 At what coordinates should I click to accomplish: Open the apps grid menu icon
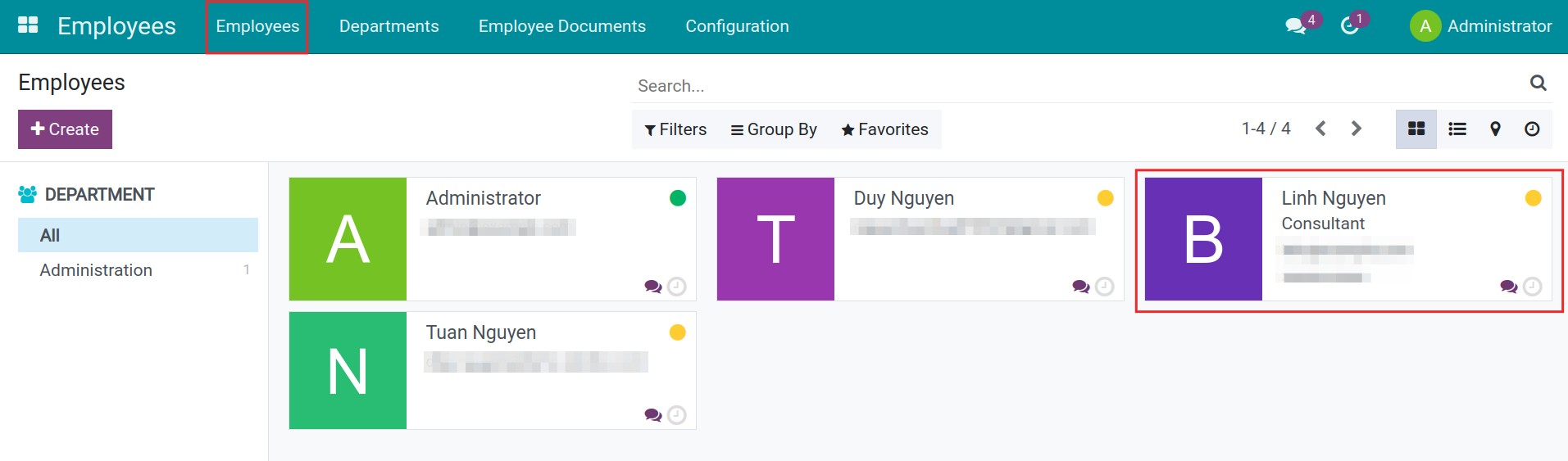[28, 25]
